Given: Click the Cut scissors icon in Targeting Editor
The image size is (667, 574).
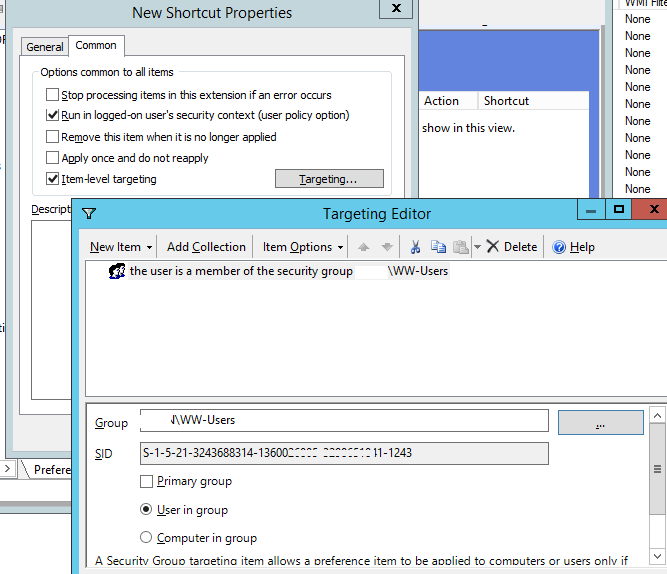Looking at the screenshot, I should (x=415, y=247).
